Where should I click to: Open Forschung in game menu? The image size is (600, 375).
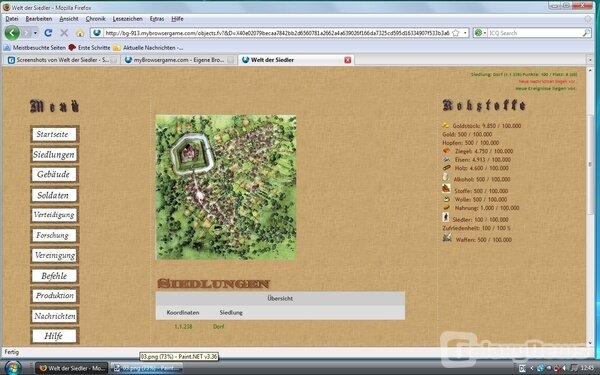pos(54,235)
